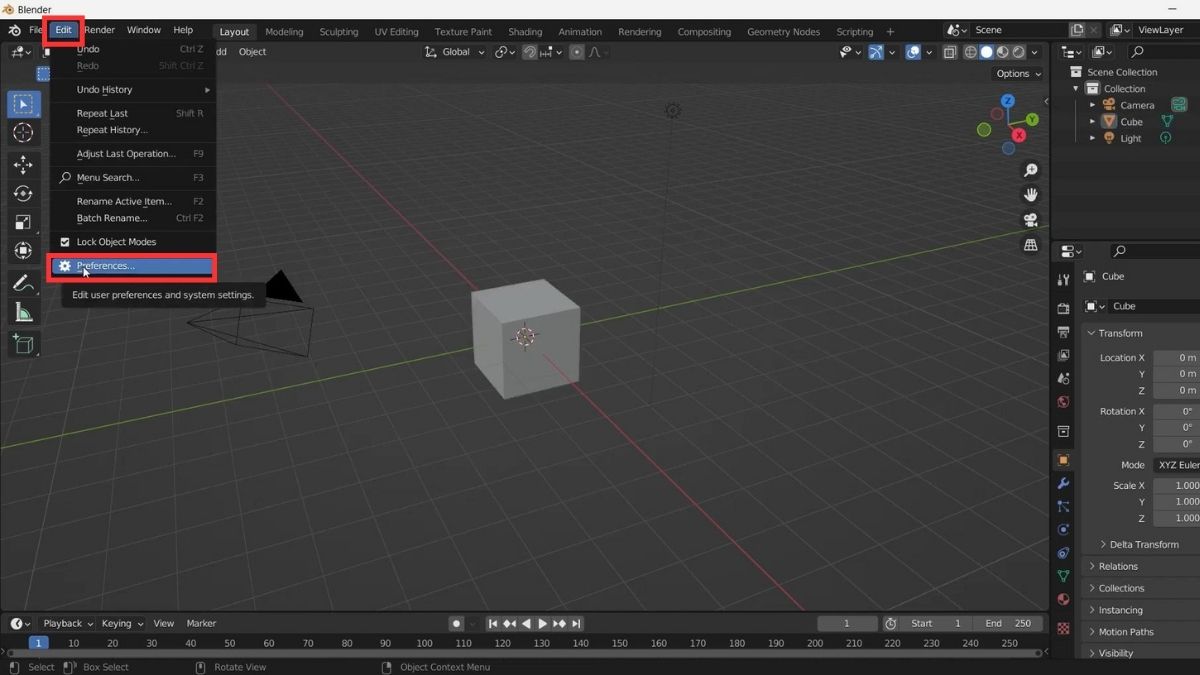This screenshot has width=1200, height=675.
Task: Select the Select Box tool
Action: [24, 104]
